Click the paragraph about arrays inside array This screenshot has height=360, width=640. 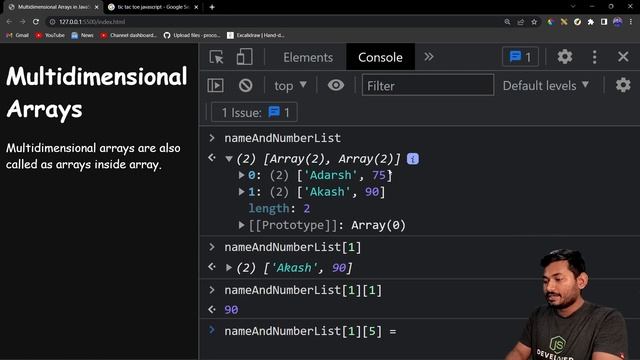[93, 156]
